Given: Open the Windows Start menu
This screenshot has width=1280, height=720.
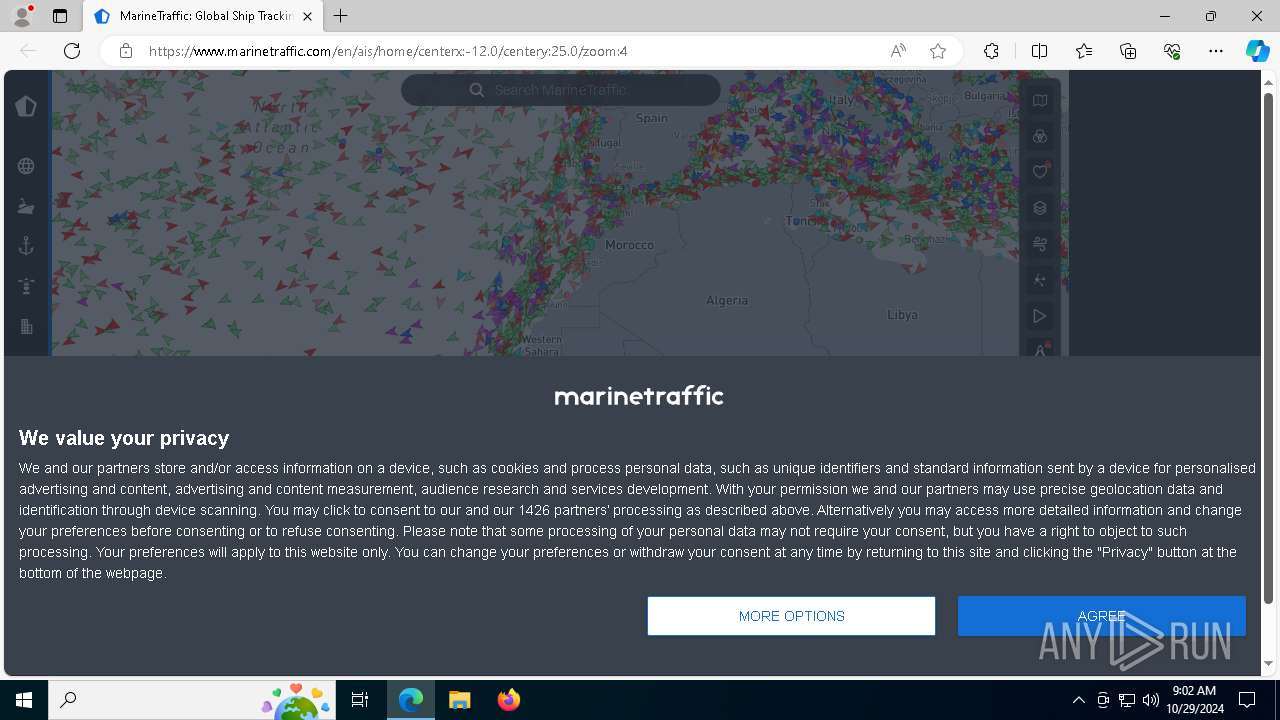Looking at the screenshot, I should click(24, 700).
